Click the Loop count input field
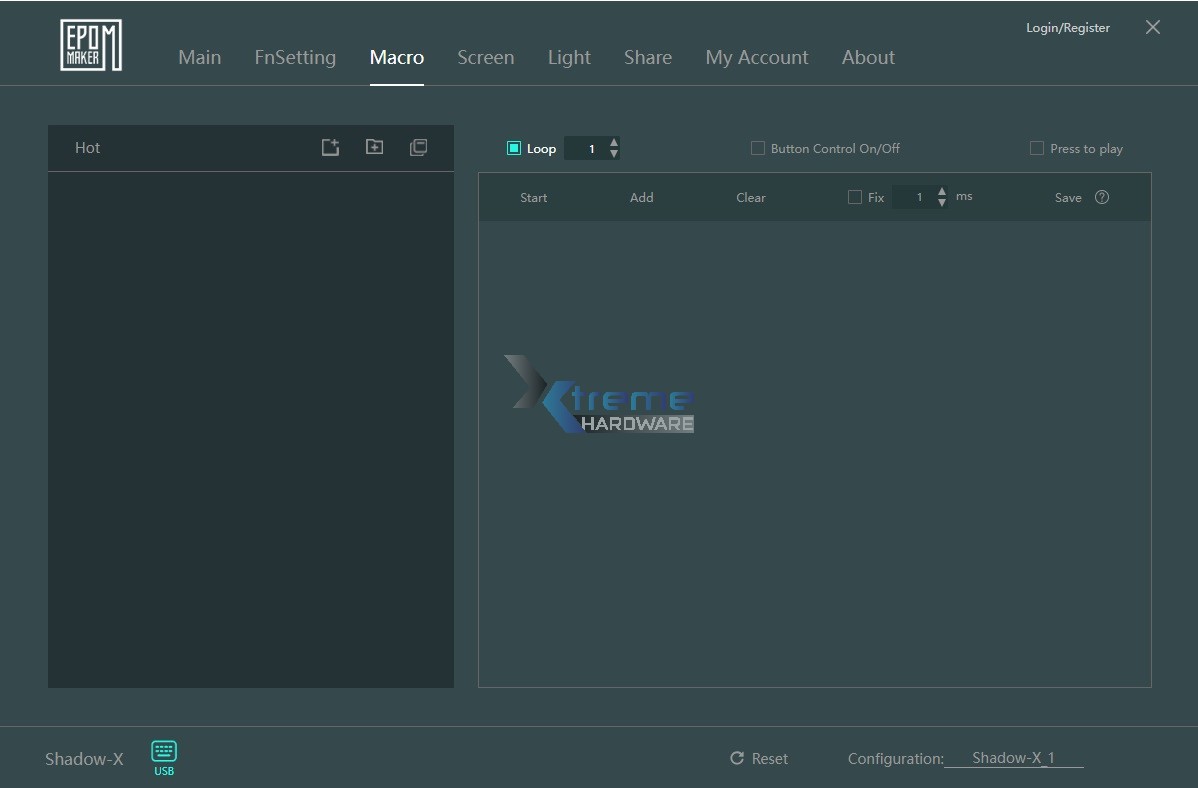1198x788 pixels. coord(586,149)
